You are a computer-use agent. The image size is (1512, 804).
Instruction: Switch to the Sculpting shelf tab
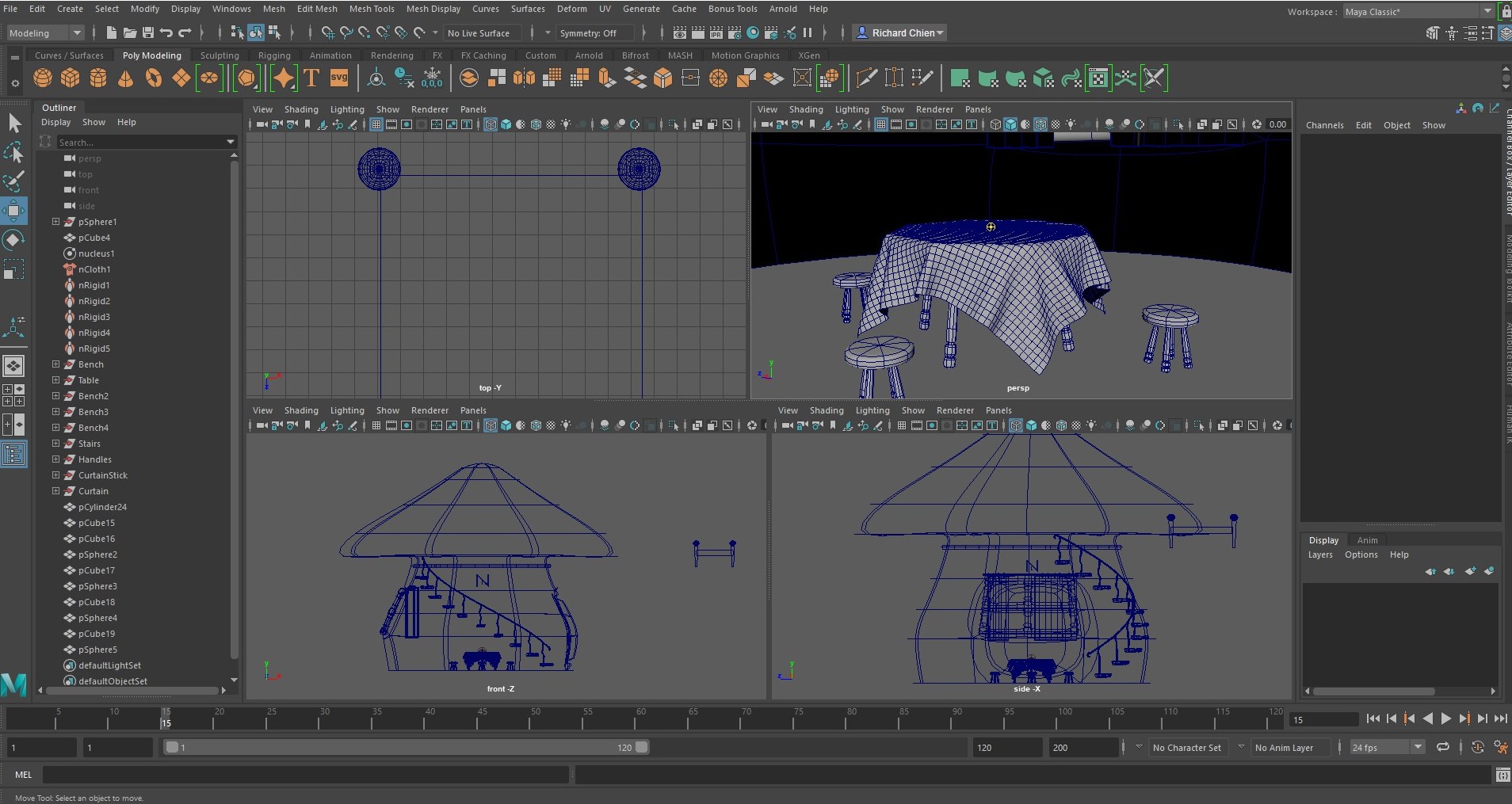220,55
